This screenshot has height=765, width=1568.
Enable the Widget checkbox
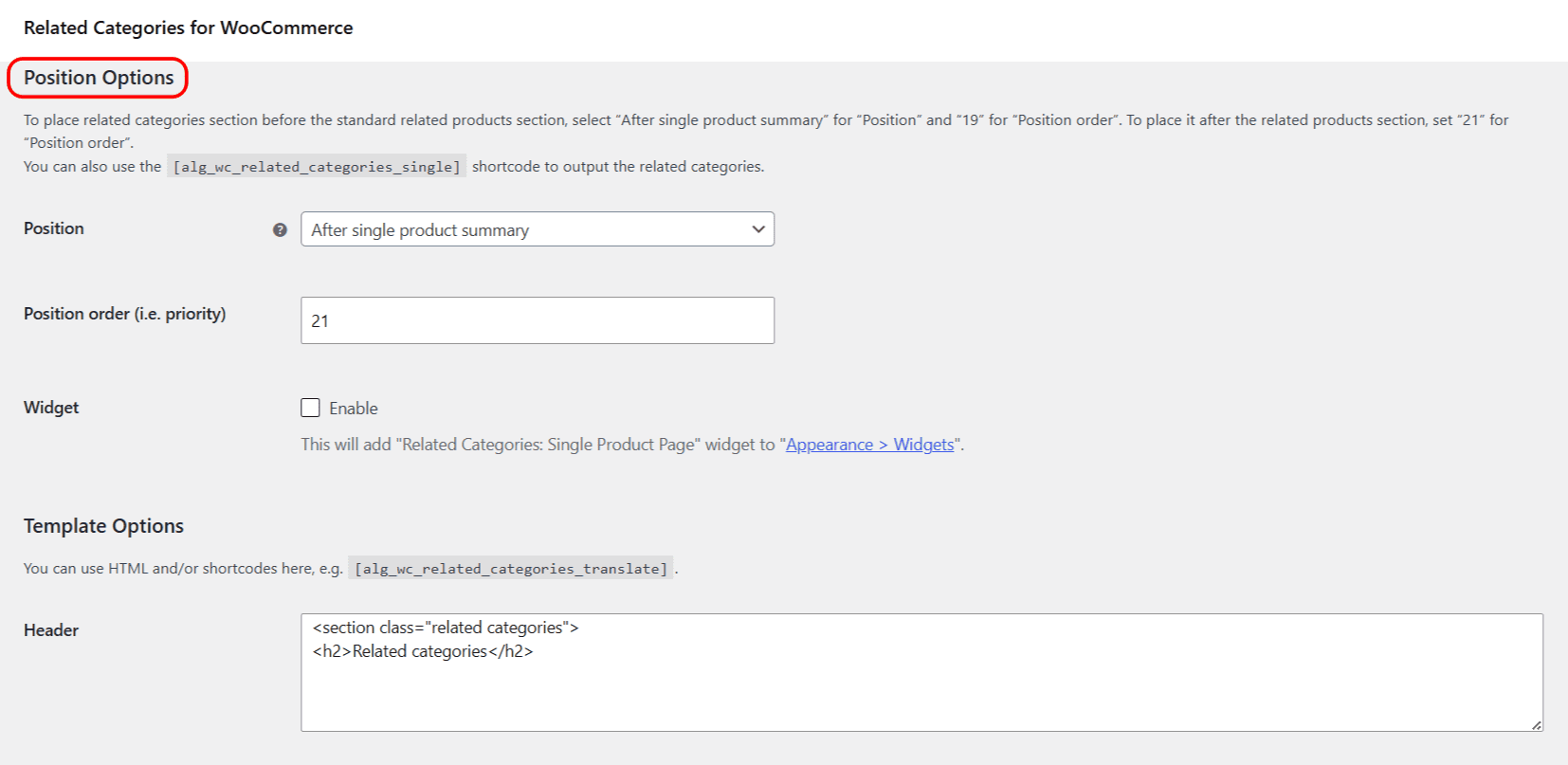point(310,408)
